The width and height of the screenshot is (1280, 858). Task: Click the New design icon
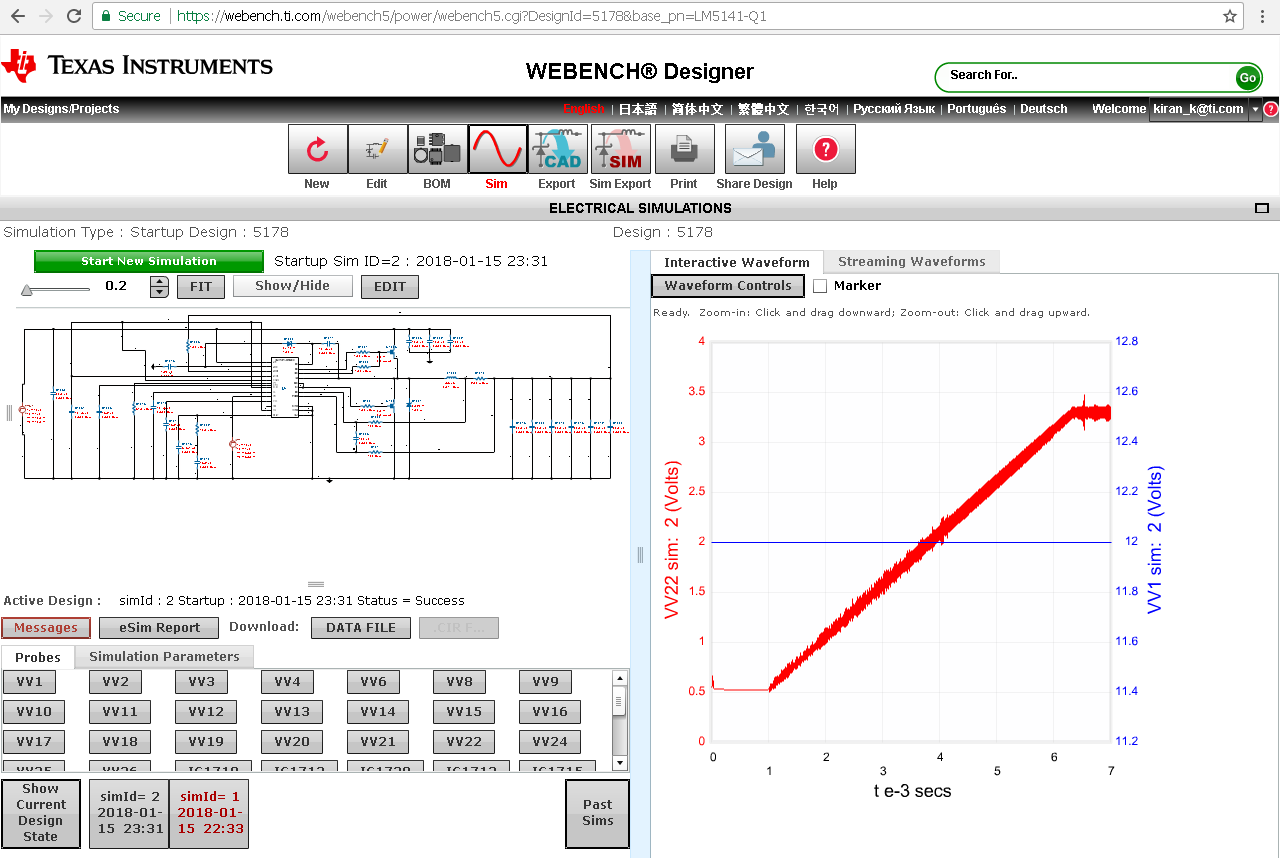tap(317, 150)
